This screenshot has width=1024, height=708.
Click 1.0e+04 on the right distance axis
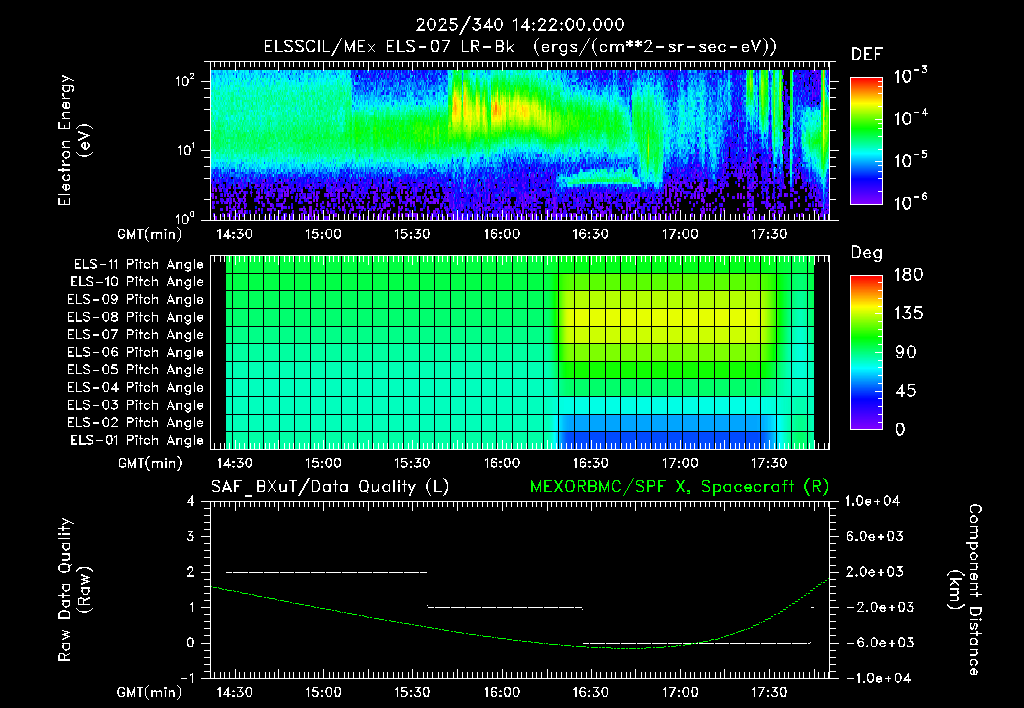(x=872, y=501)
